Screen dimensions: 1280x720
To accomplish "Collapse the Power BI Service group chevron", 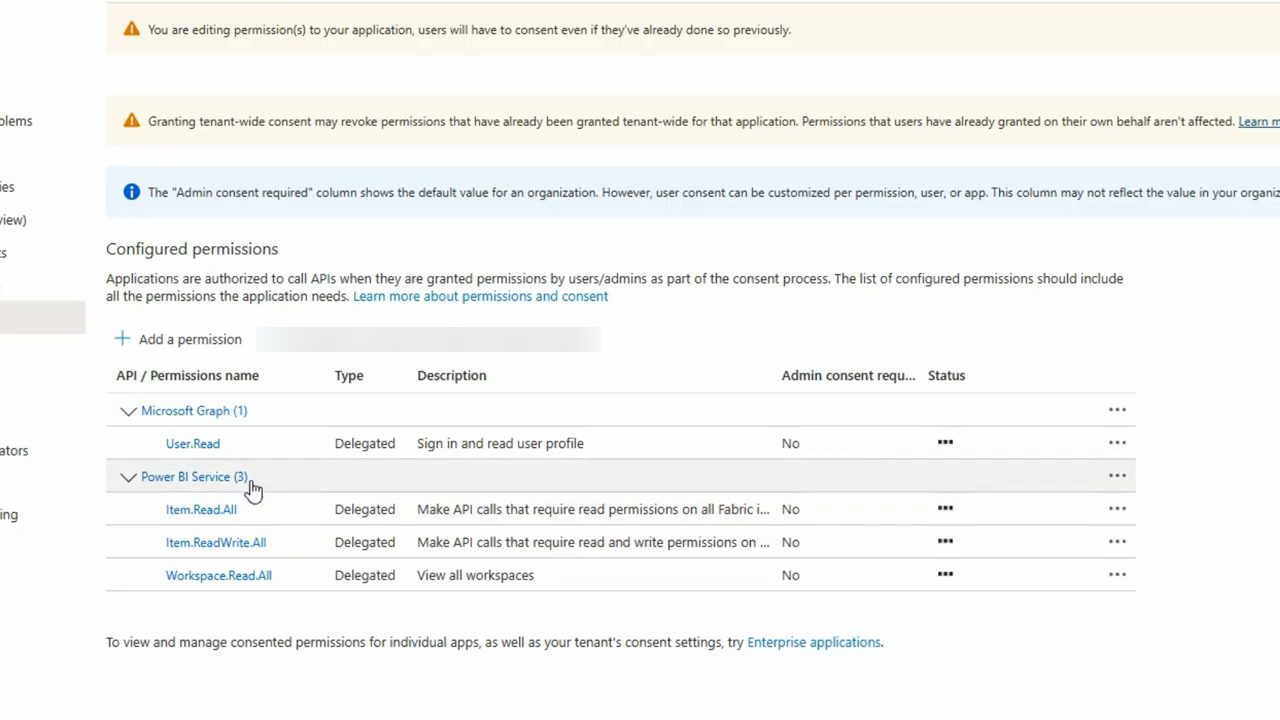I will [128, 477].
